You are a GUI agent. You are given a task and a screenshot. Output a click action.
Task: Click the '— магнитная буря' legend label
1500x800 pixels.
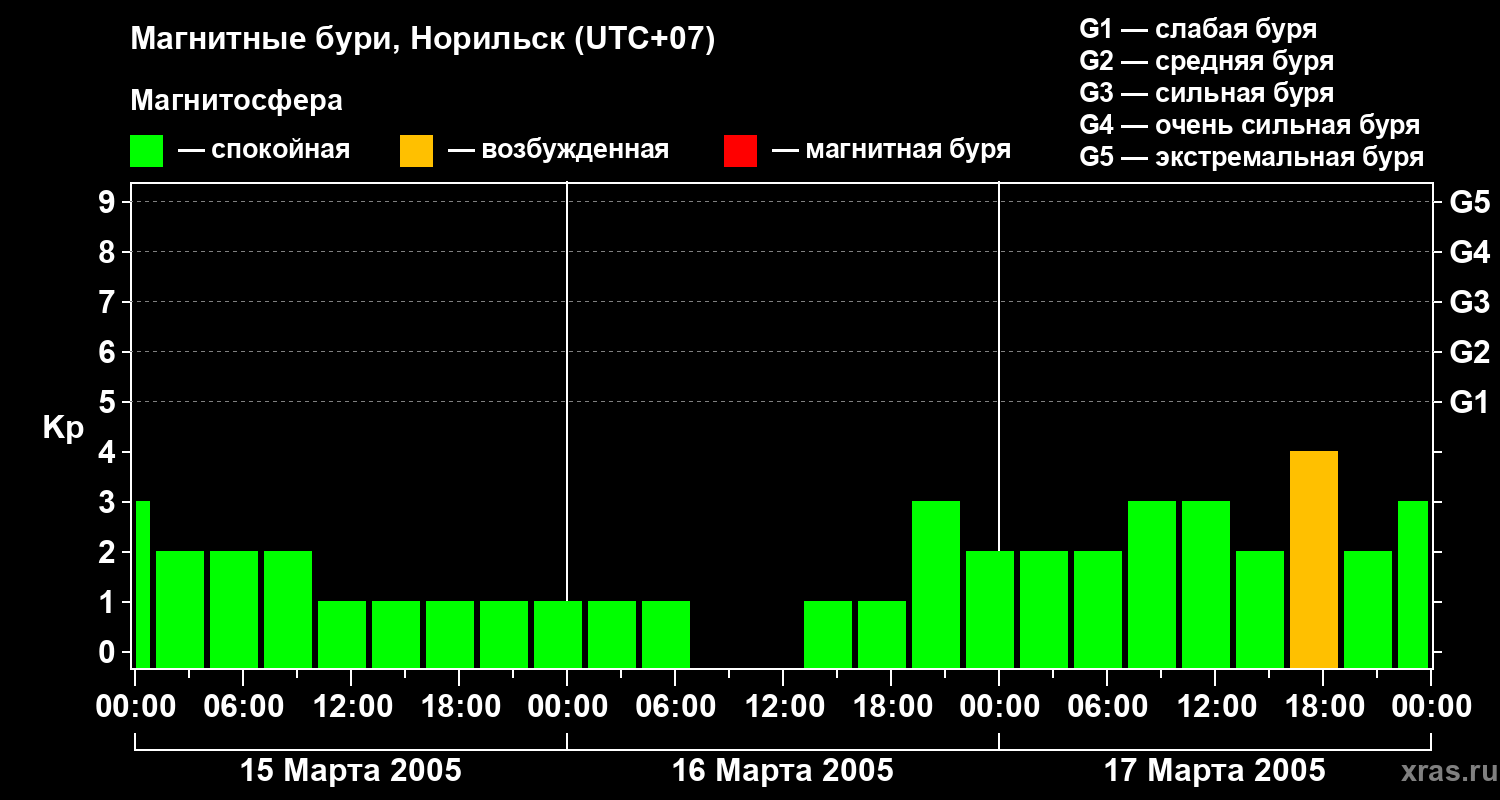pos(891,150)
